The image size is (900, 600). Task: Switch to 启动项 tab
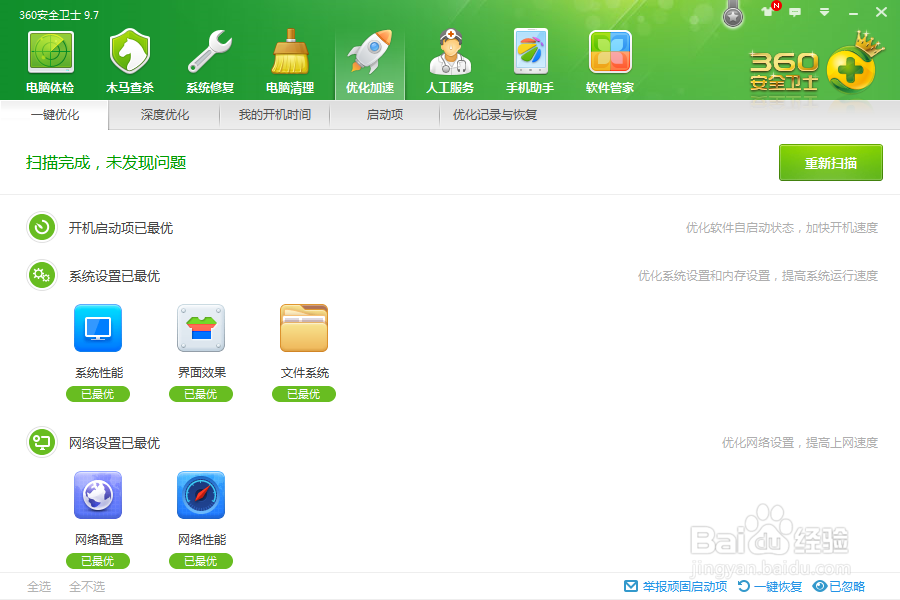pyautogui.click(x=385, y=115)
